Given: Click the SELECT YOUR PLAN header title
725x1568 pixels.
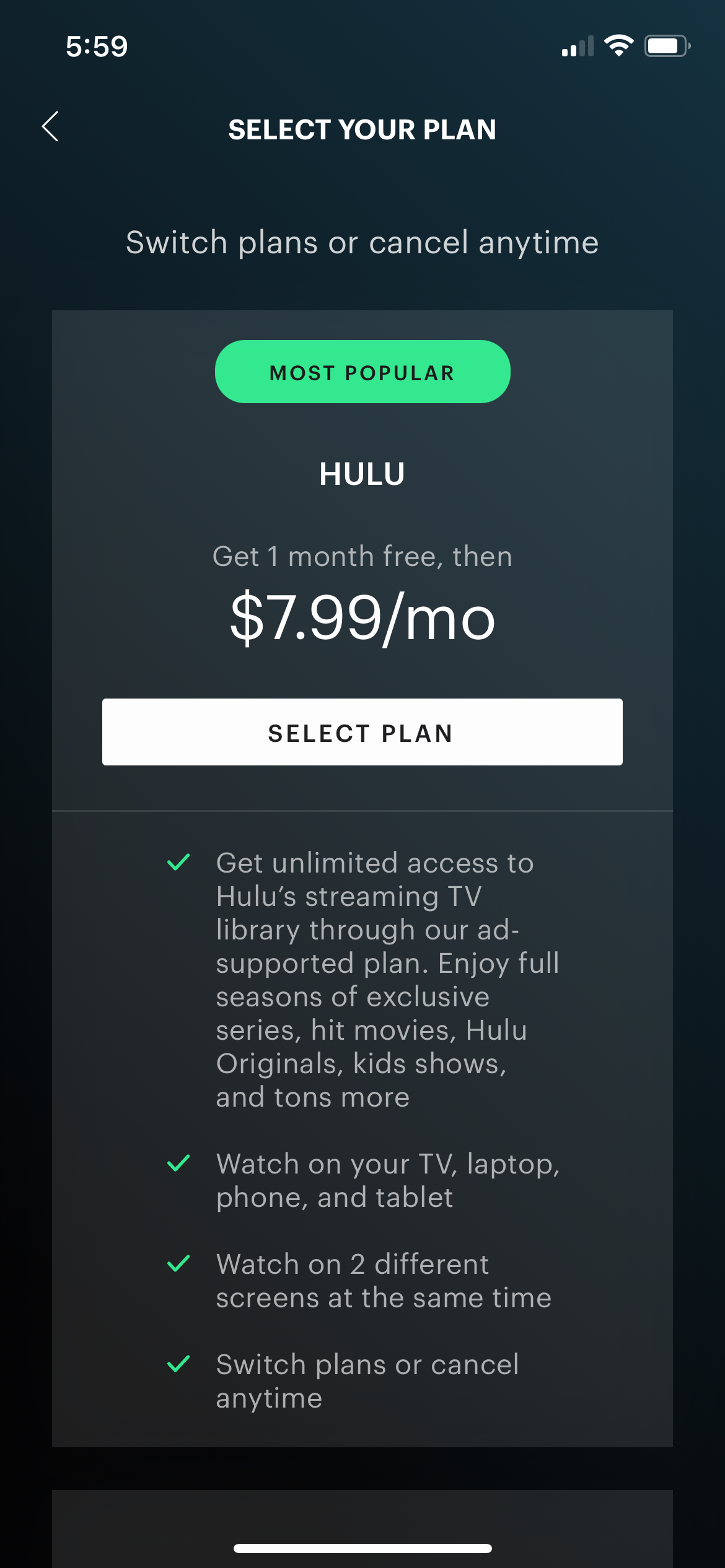Looking at the screenshot, I should coord(362,129).
